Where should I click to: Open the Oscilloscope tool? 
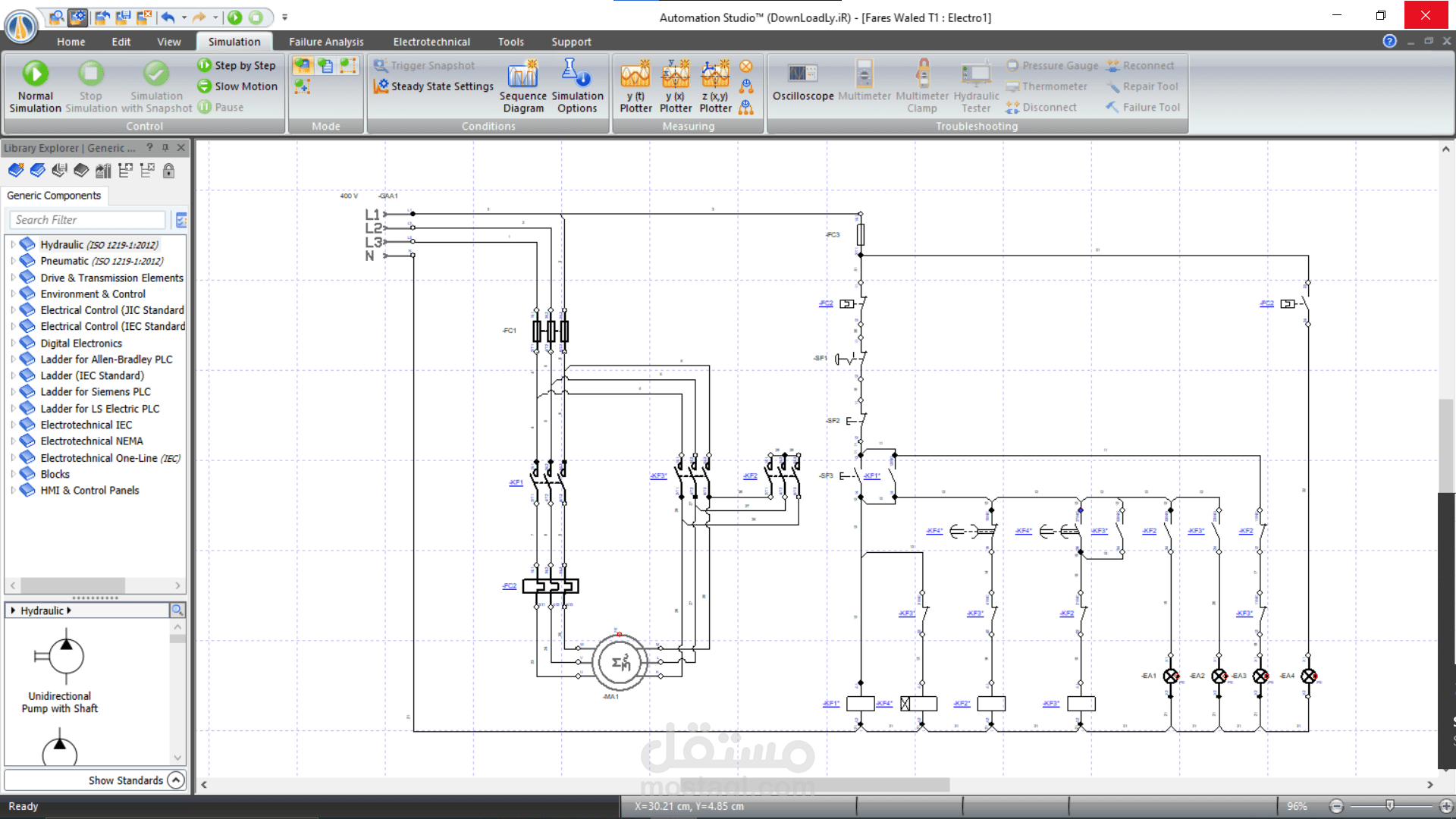click(802, 82)
